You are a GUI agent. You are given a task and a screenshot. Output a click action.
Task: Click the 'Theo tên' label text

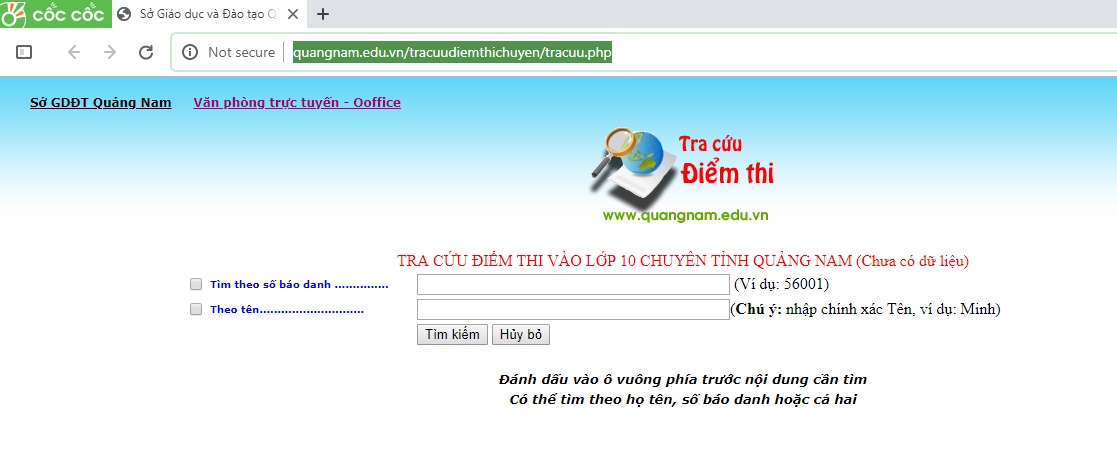coord(287,310)
